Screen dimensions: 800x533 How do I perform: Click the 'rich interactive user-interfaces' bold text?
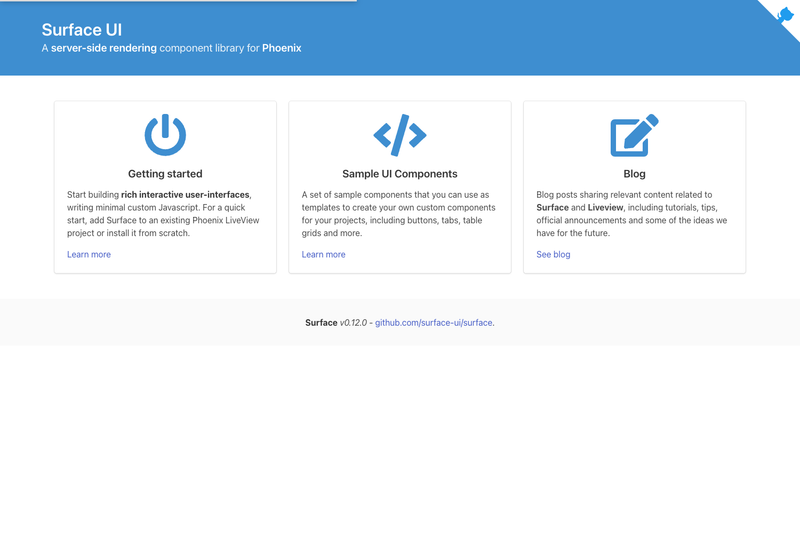185,195
